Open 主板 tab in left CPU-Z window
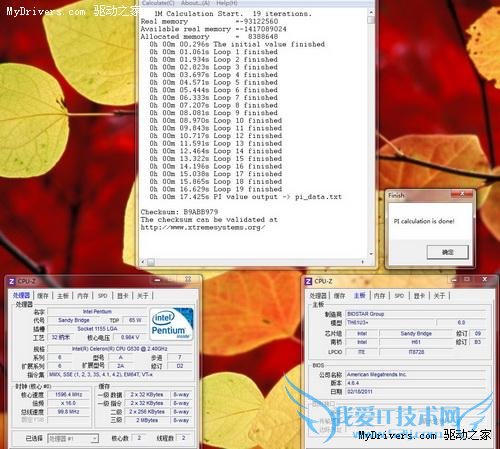This screenshot has width=500, height=449. click(x=63, y=295)
